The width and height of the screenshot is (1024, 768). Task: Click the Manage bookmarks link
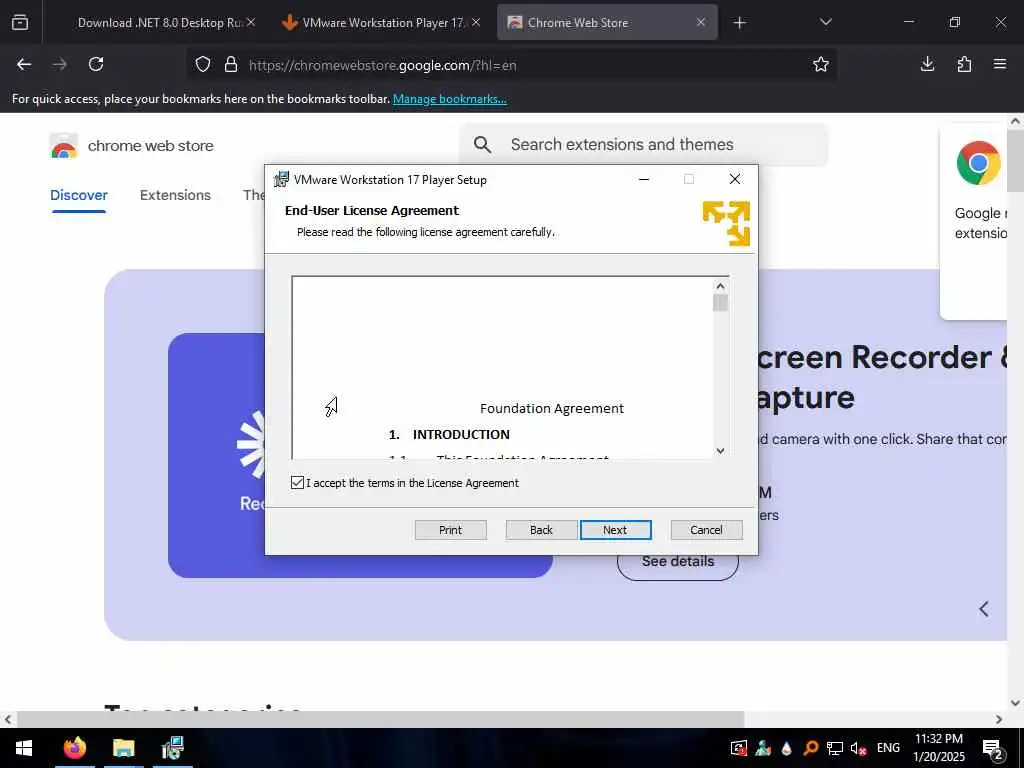(449, 99)
